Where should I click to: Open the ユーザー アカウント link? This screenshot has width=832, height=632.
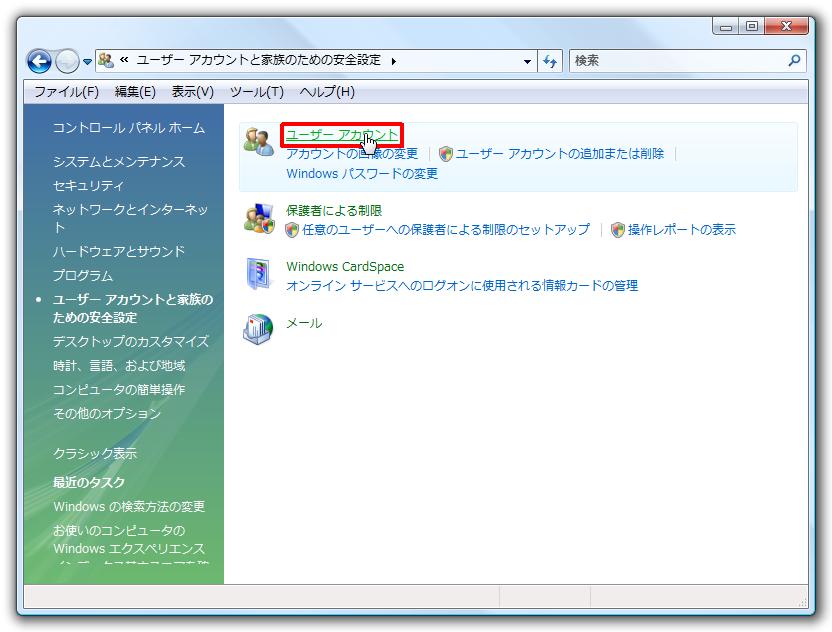pyautogui.click(x=342, y=135)
